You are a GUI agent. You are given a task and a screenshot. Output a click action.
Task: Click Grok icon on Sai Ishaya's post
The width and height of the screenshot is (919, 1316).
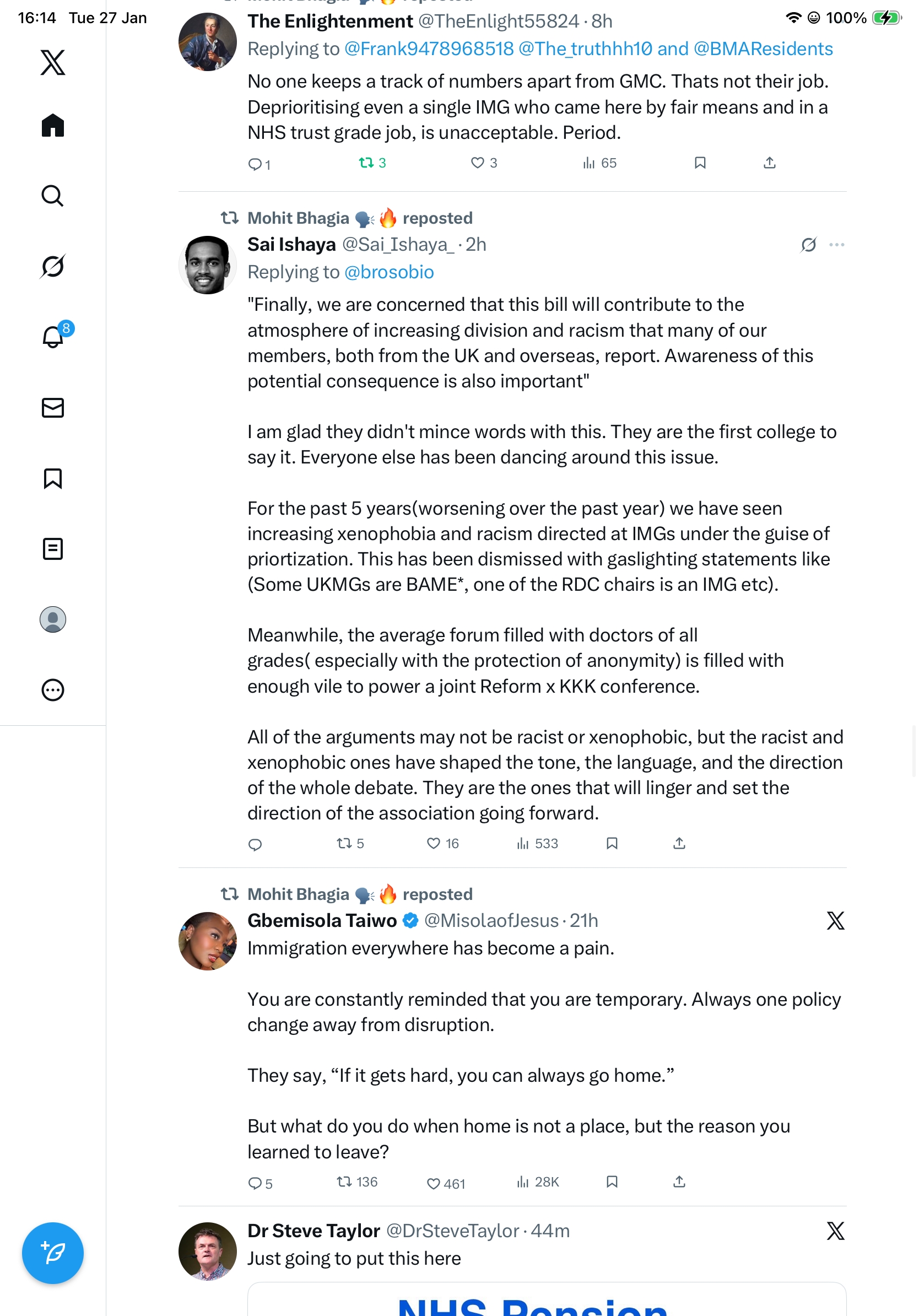tap(808, 245)
